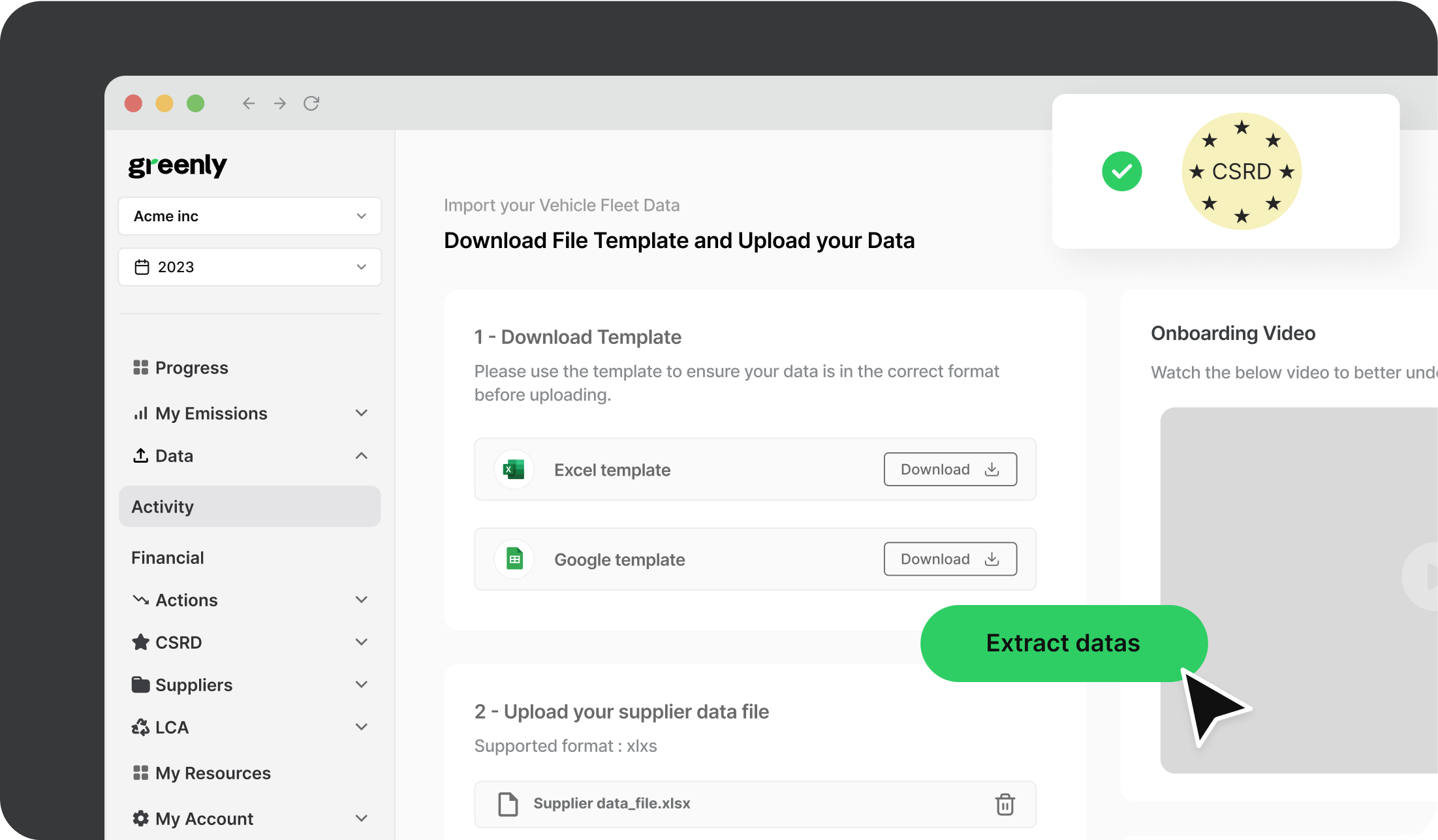Click the greenly logo
1438x840 pixels.
(x=178, y=165)
